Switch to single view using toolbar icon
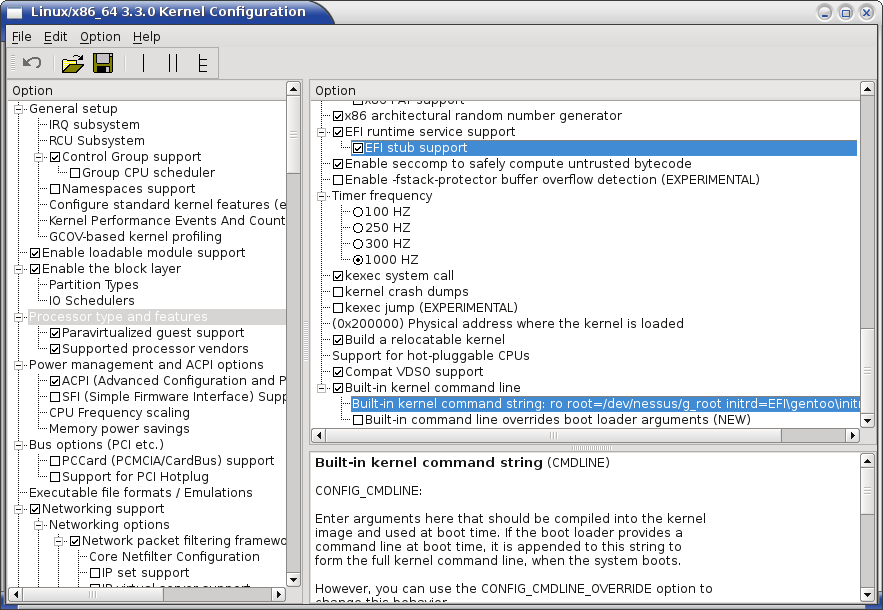 click(143, 63)
